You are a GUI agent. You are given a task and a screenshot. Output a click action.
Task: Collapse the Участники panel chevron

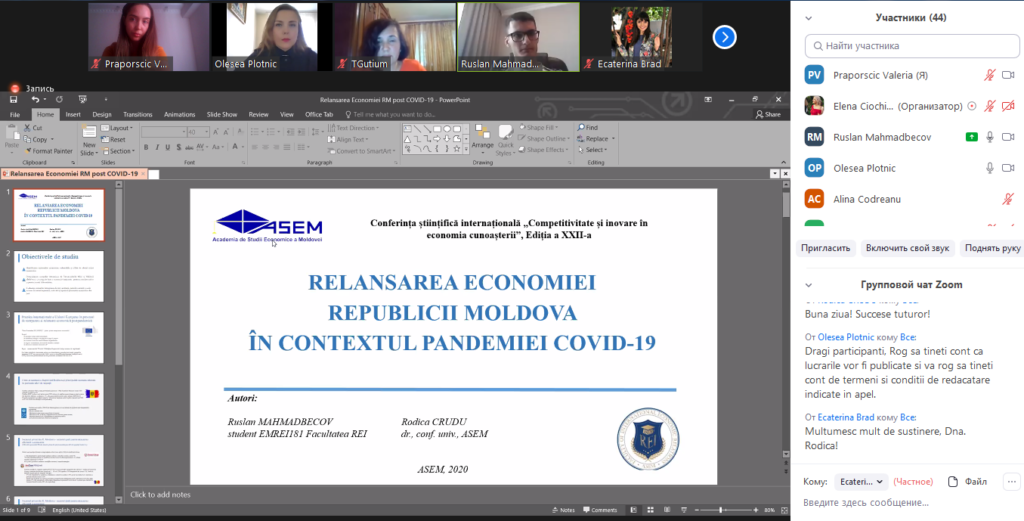coord(808,18)
